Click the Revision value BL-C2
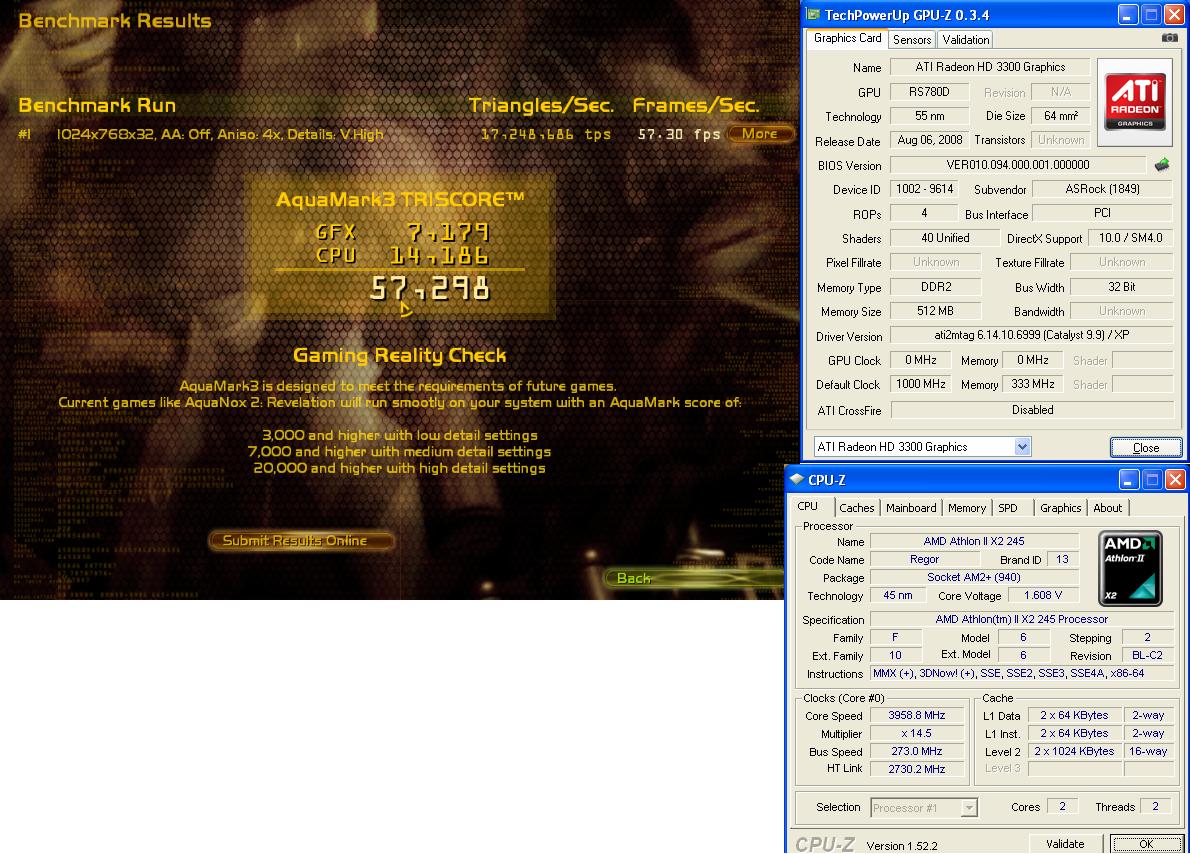This screenshot has width=1190, height=854. click(1147, 655)
